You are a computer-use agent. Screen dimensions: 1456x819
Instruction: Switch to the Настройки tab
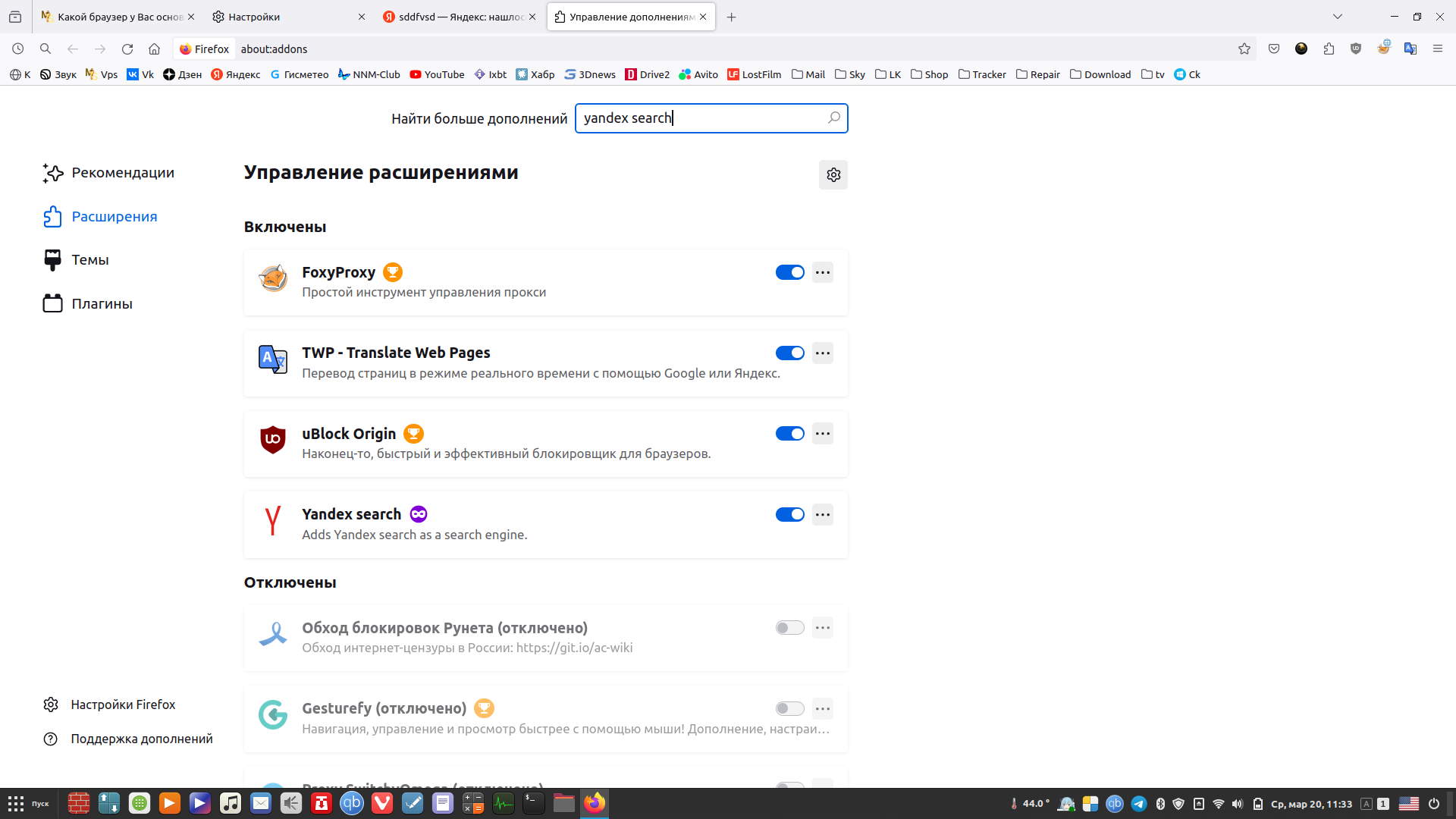(289, 17)
